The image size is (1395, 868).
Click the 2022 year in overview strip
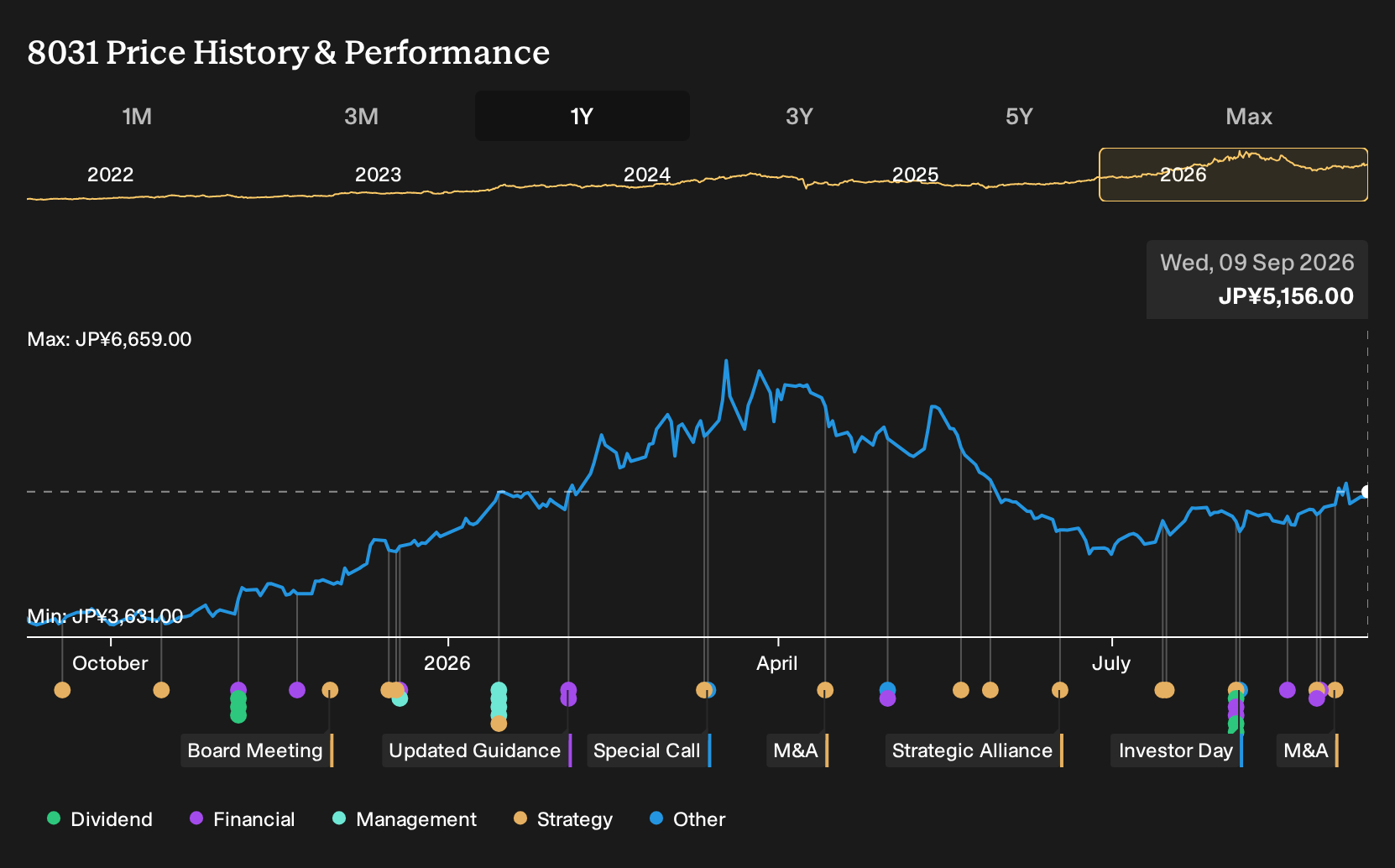pos(111,175)
